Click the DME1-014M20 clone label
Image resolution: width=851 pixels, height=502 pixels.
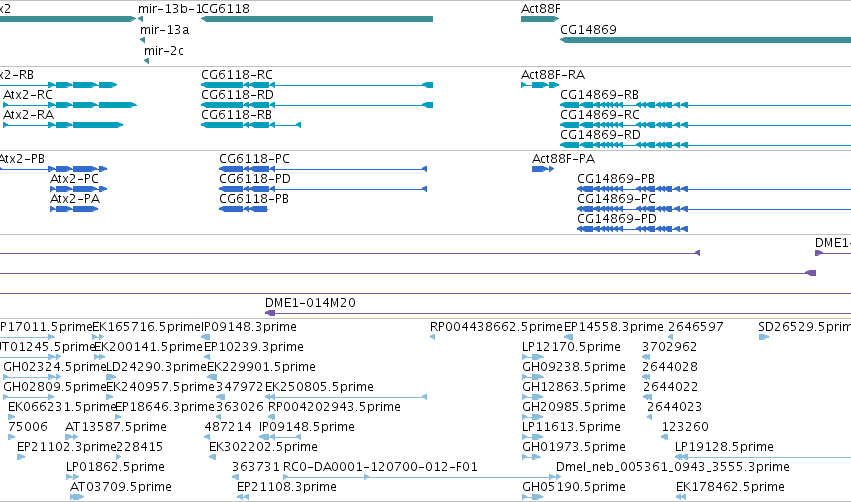(310, 303)
